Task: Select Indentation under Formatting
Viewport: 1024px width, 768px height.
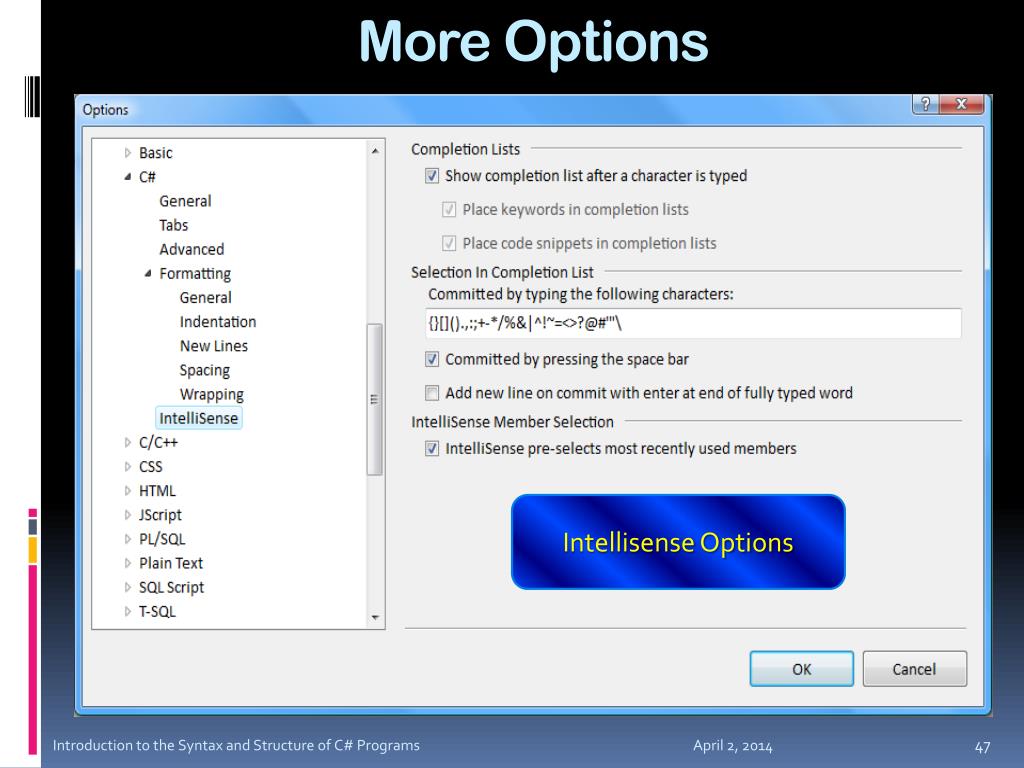Action: (218, 322)
